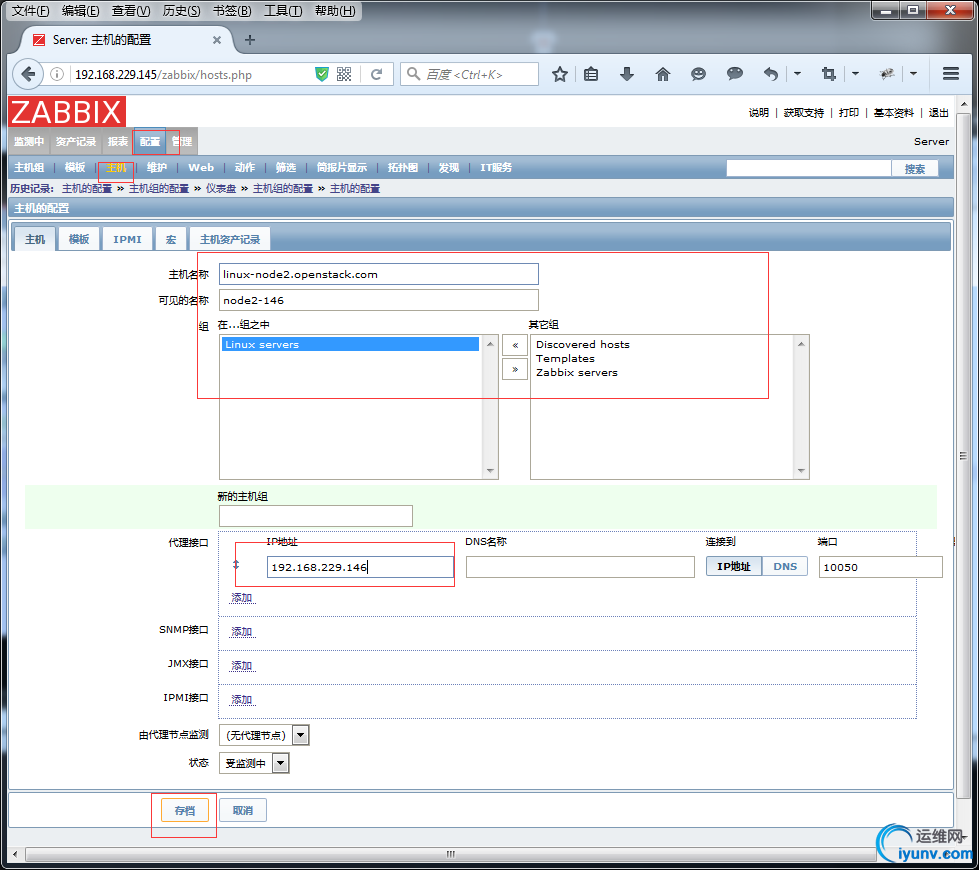Select IP地址 connect-to option
979x870 pixels.
click(734, 566)
